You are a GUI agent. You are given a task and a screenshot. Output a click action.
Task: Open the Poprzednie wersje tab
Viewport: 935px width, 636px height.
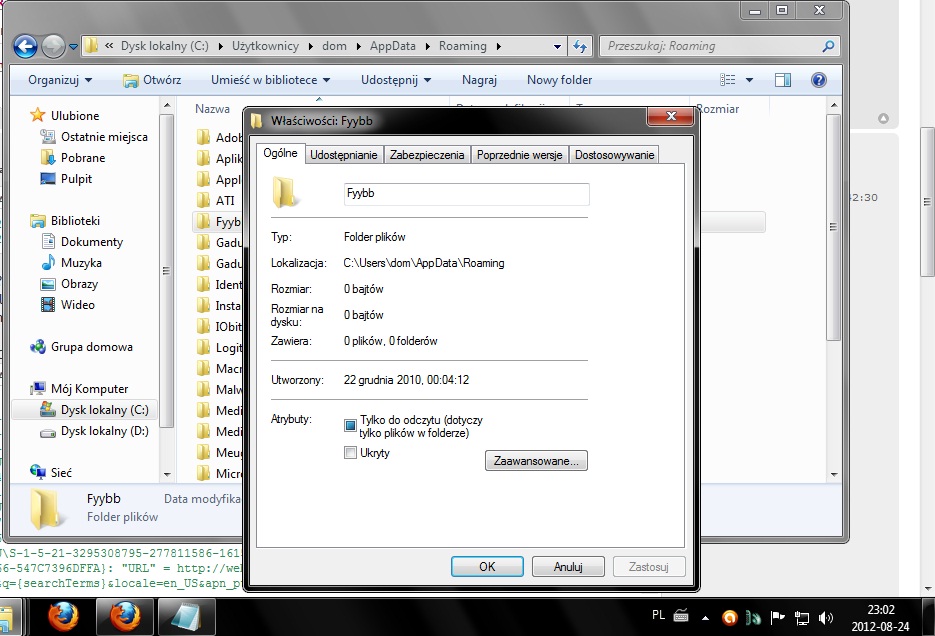(x=520, y=154)
